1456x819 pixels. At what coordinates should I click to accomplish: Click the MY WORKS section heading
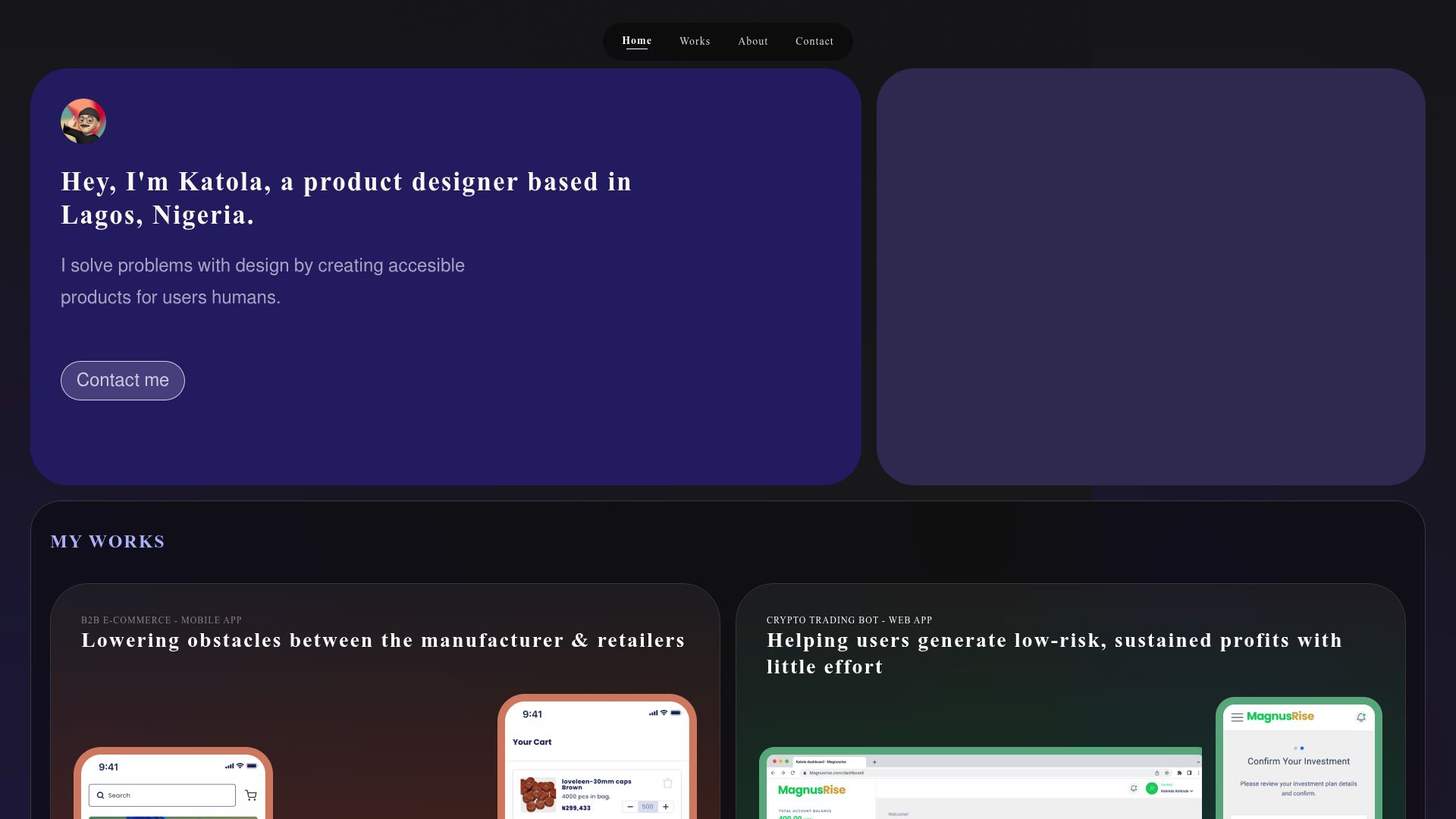(x=108, y=541)
